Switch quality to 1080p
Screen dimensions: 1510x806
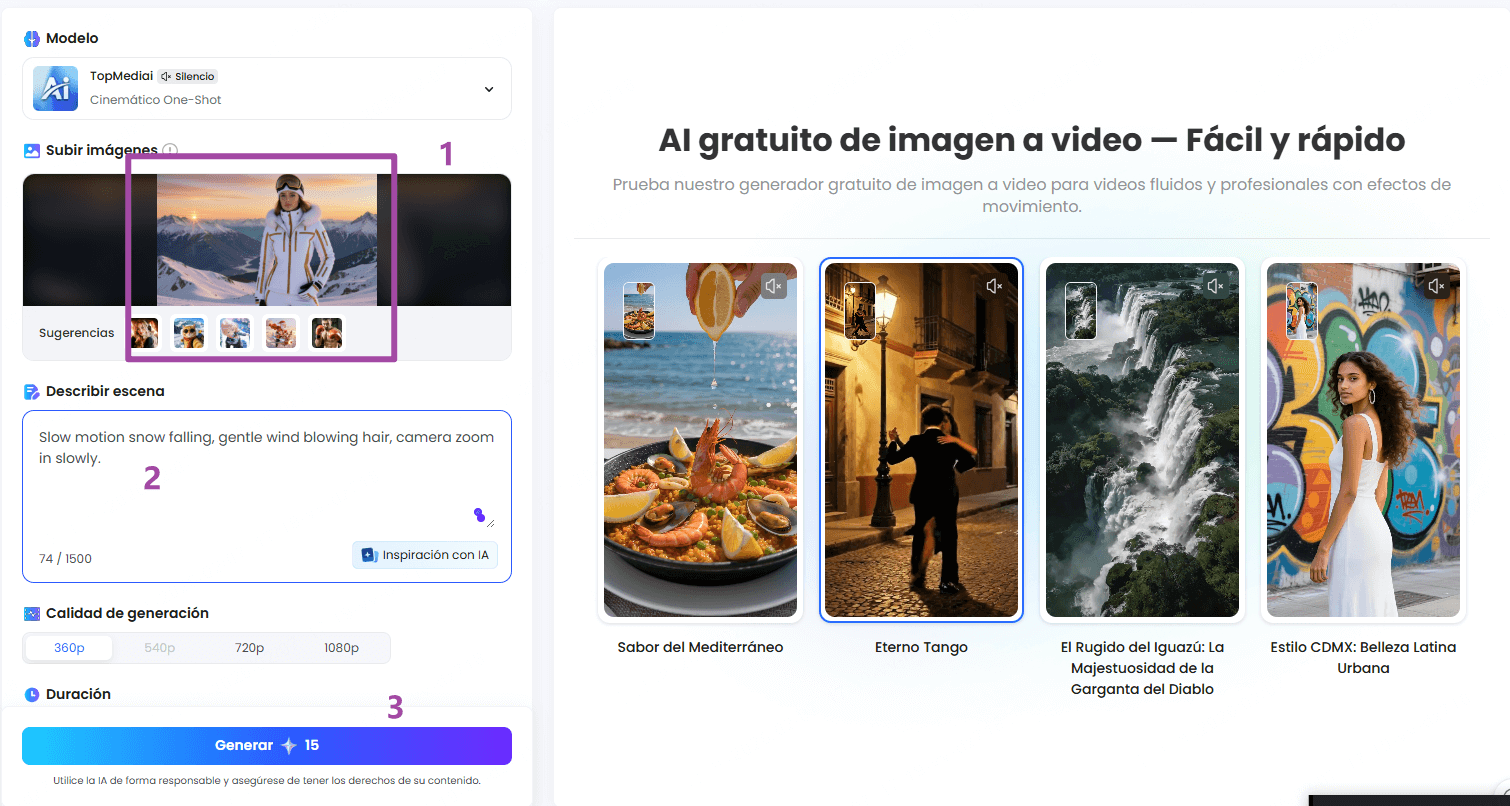click(342, 647)
